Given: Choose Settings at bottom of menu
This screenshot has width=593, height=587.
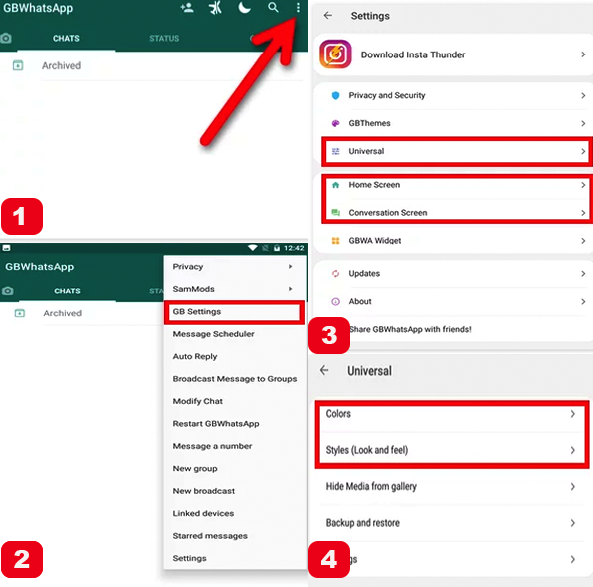Looking at the screenshot, I should click(x=235, y=558).
